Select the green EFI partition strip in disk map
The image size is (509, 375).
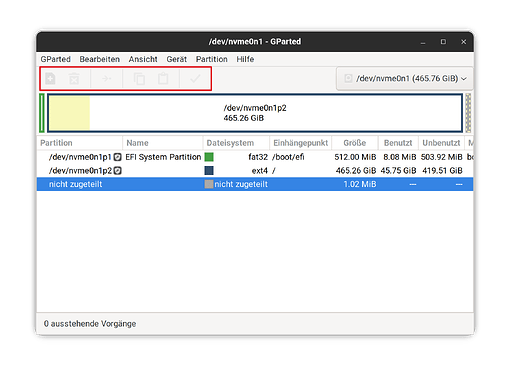tap(42, 113)
